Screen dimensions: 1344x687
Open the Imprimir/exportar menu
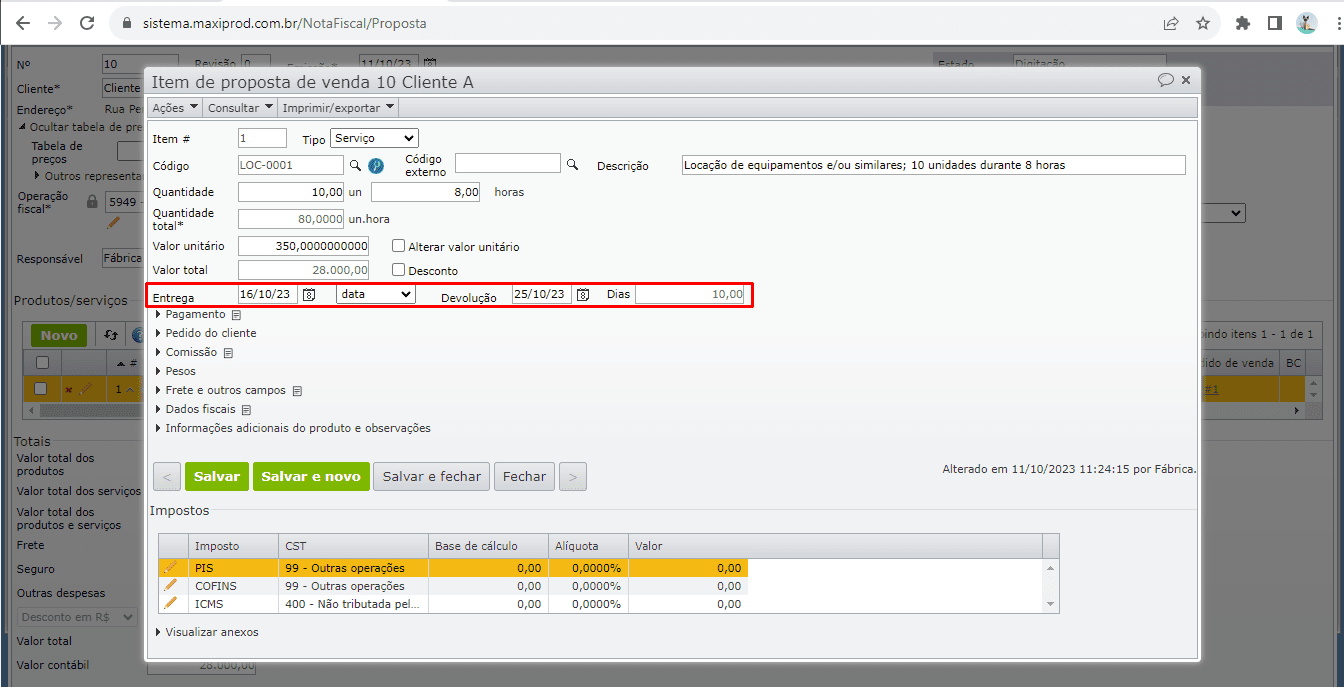[x=337, y=107]
